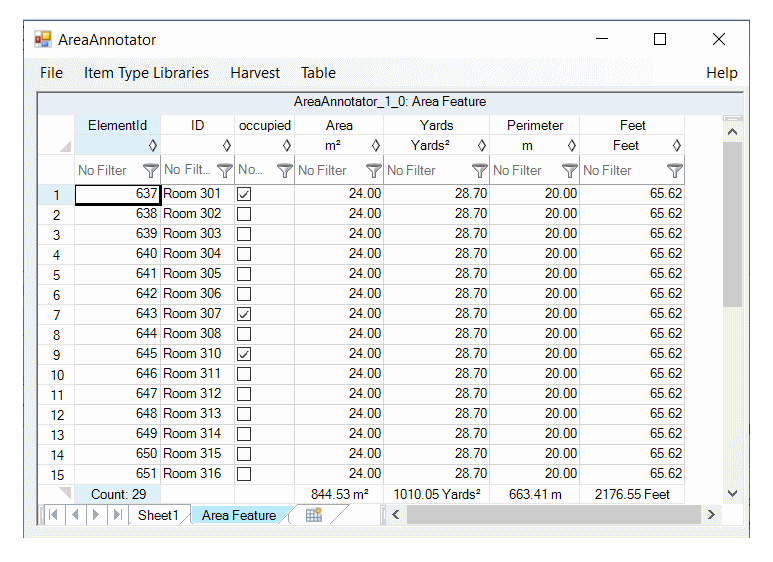Click the Perimeter column header
Image resolution: width=773 pixels, height=562 pixels.
point(535,125)
